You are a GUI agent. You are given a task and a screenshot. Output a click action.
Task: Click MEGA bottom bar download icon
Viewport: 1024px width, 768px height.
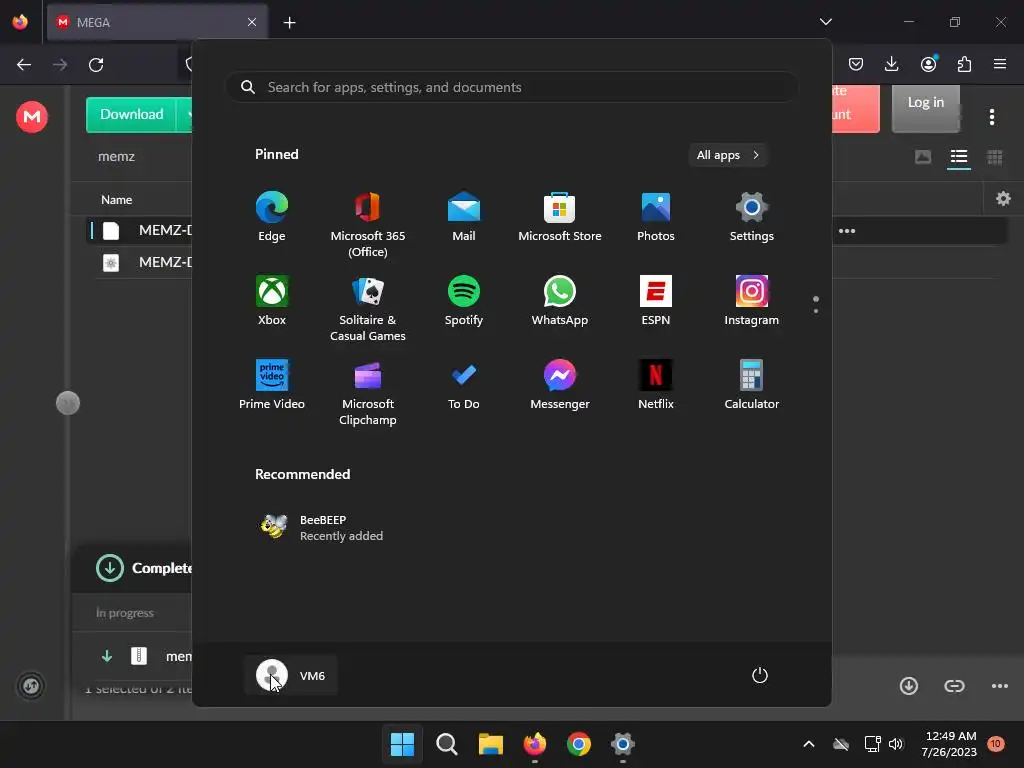pos(908,686)
